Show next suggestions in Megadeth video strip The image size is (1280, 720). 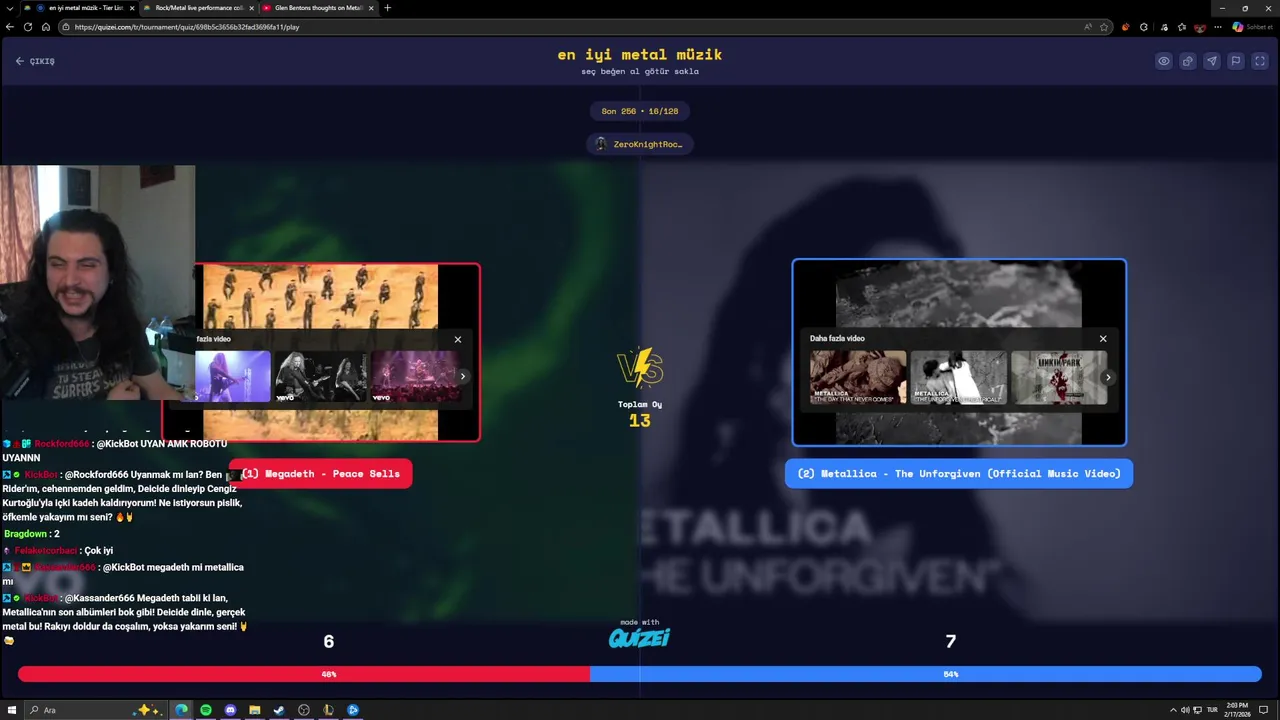[462, 377]
